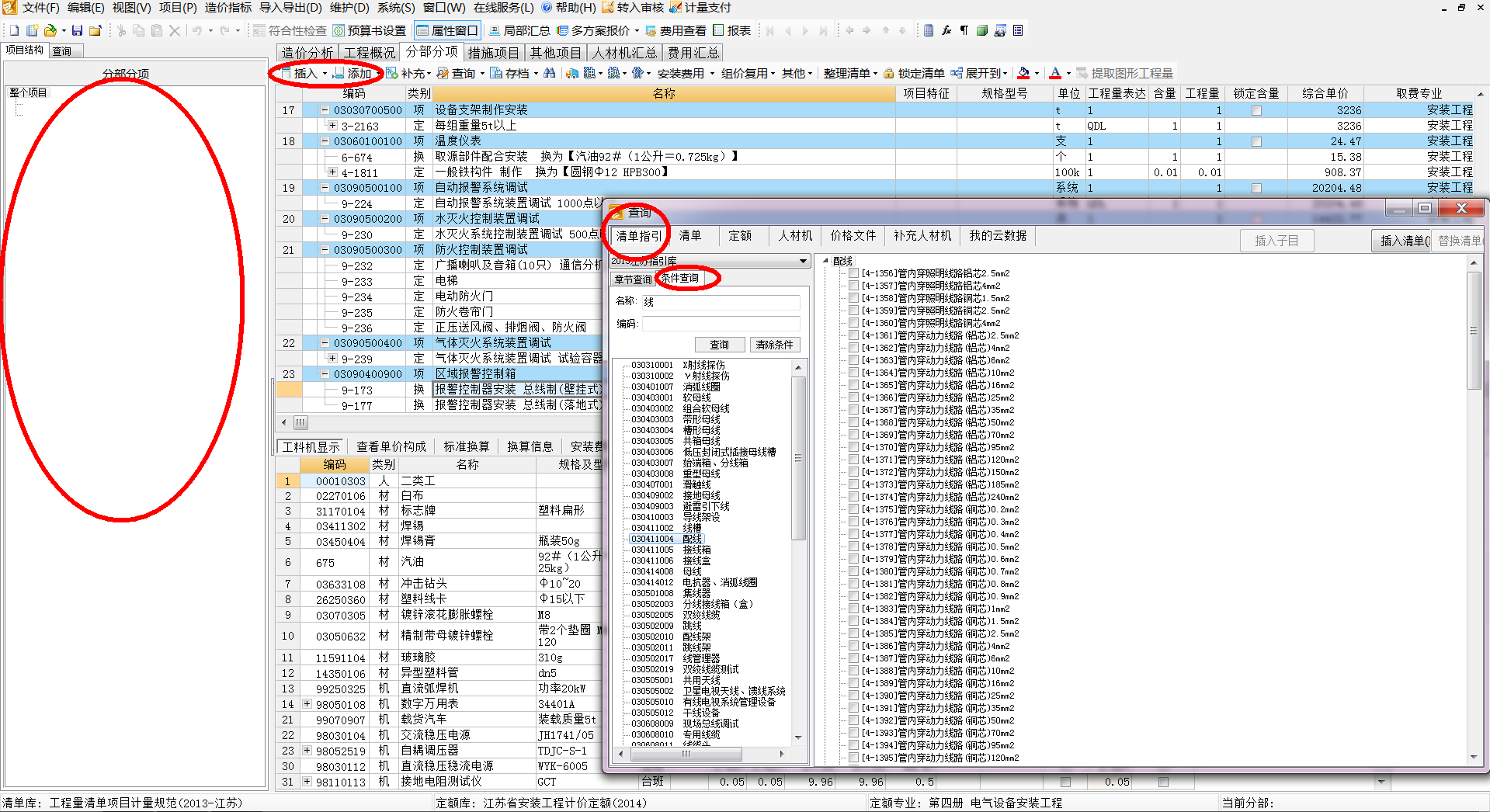The height and width of the screenshot is (812, 1490).
Task: Click 费用查看 in the toolbar
Action: (x=676, y=30)
